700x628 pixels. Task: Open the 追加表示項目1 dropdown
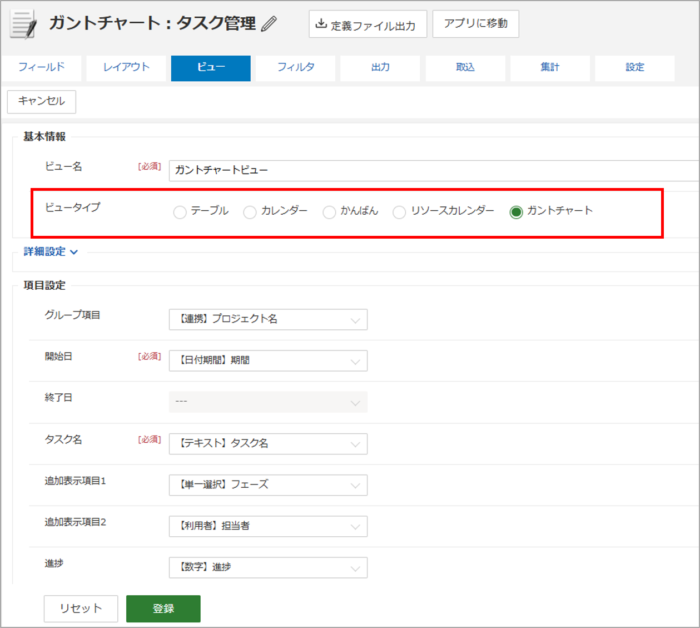click(x=268, y=485)
